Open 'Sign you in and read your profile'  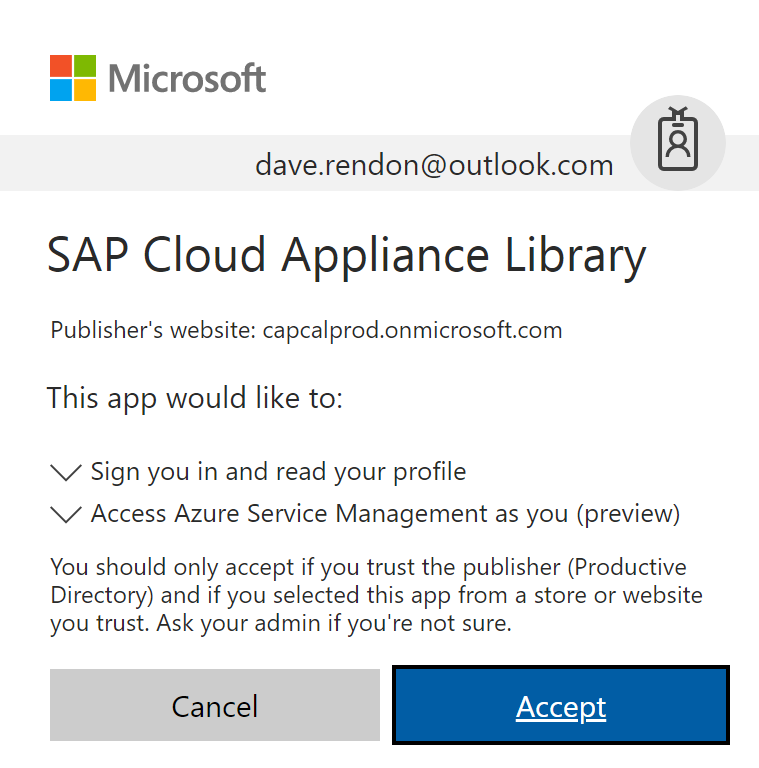(x=278, y=472)
